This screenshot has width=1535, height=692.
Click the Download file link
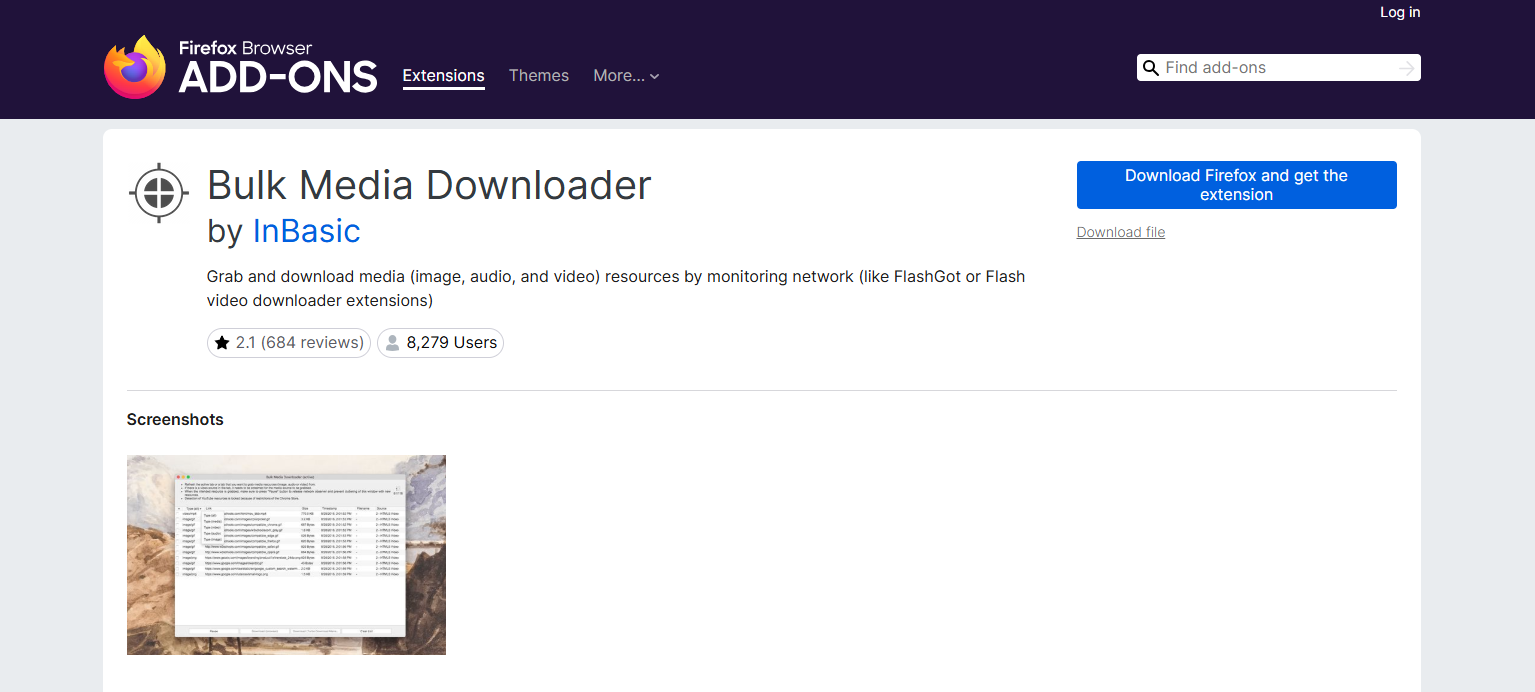tap(1120, 232)
